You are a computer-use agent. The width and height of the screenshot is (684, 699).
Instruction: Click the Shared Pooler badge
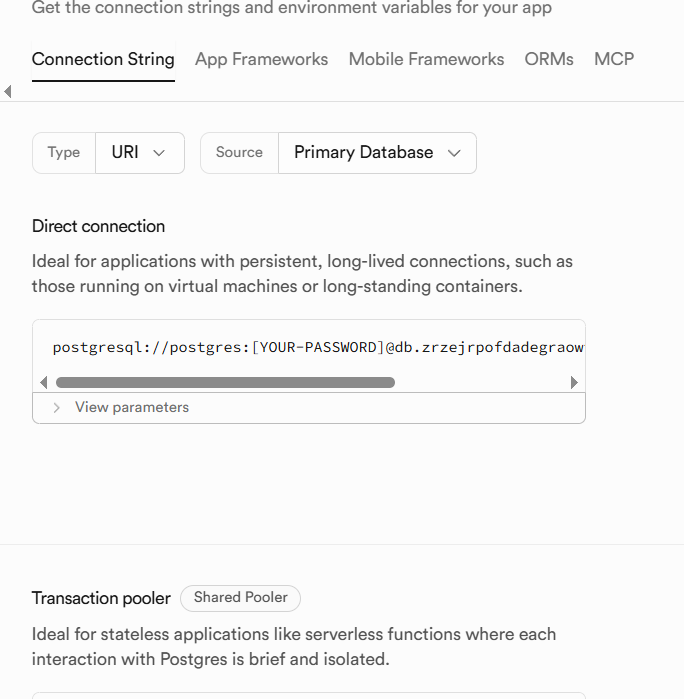[240, 598]
